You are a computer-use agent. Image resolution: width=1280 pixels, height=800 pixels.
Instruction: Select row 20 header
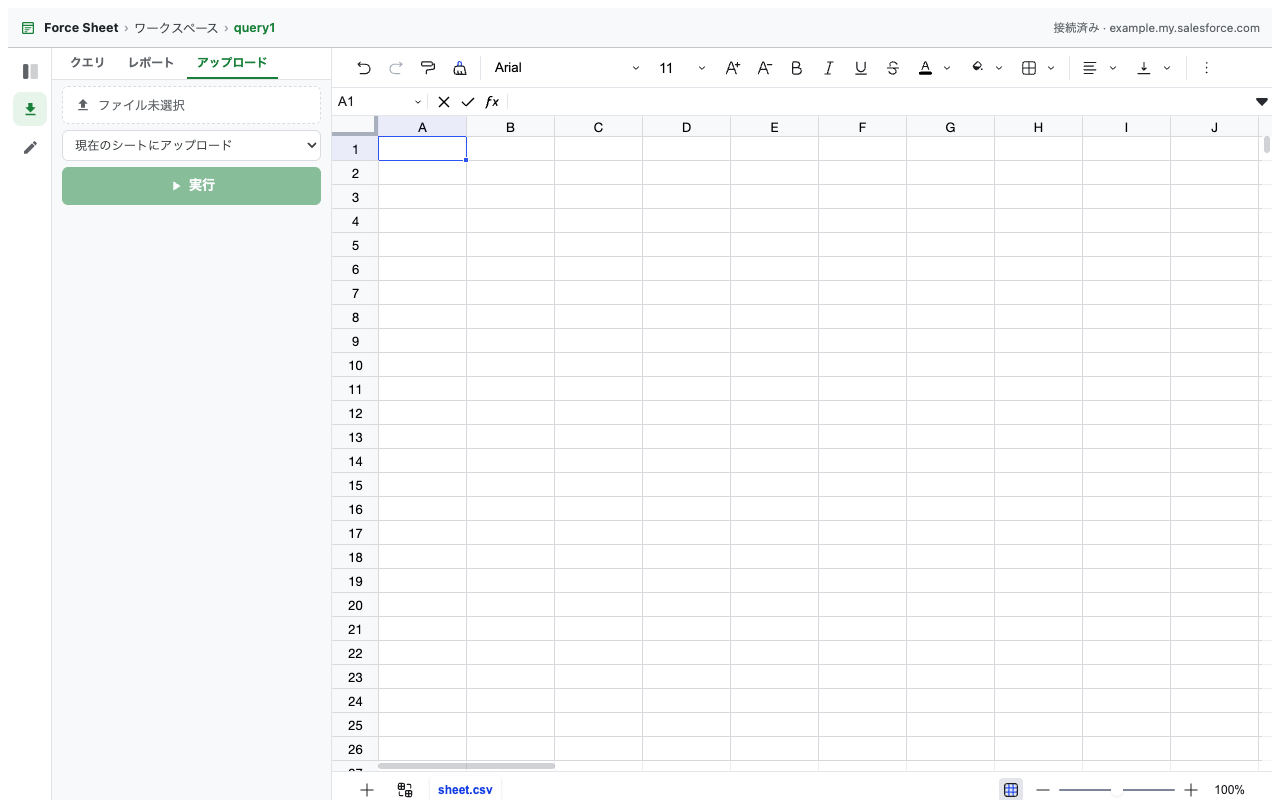click(x=355, y=605)
